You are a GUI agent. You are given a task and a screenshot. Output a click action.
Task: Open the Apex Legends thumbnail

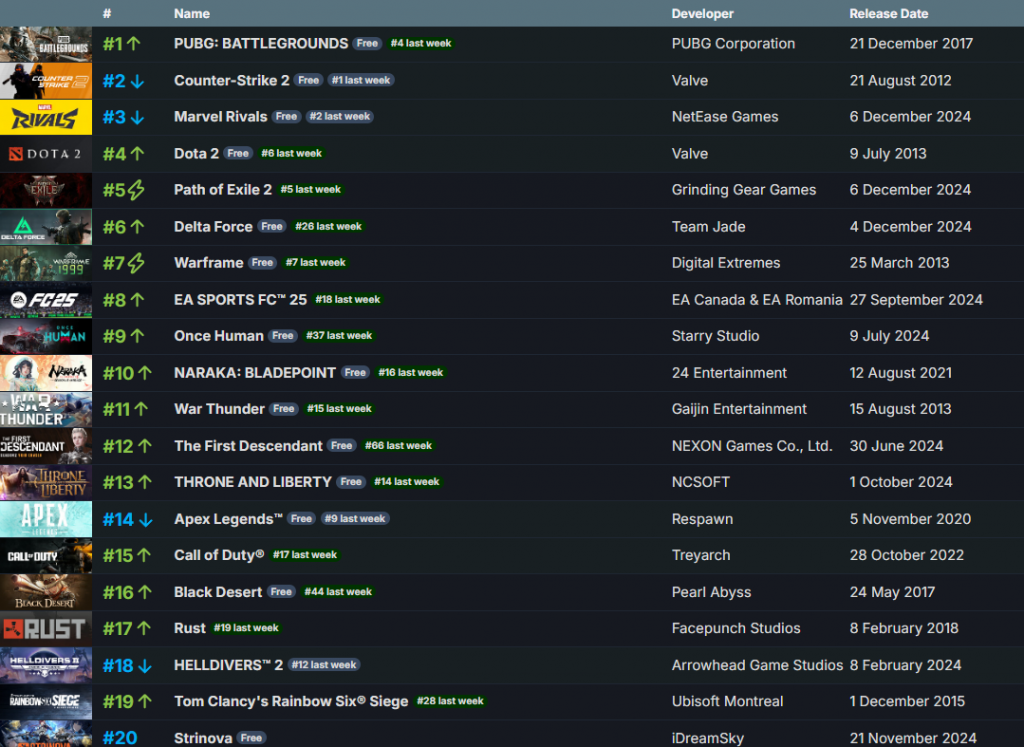[46, 519]
